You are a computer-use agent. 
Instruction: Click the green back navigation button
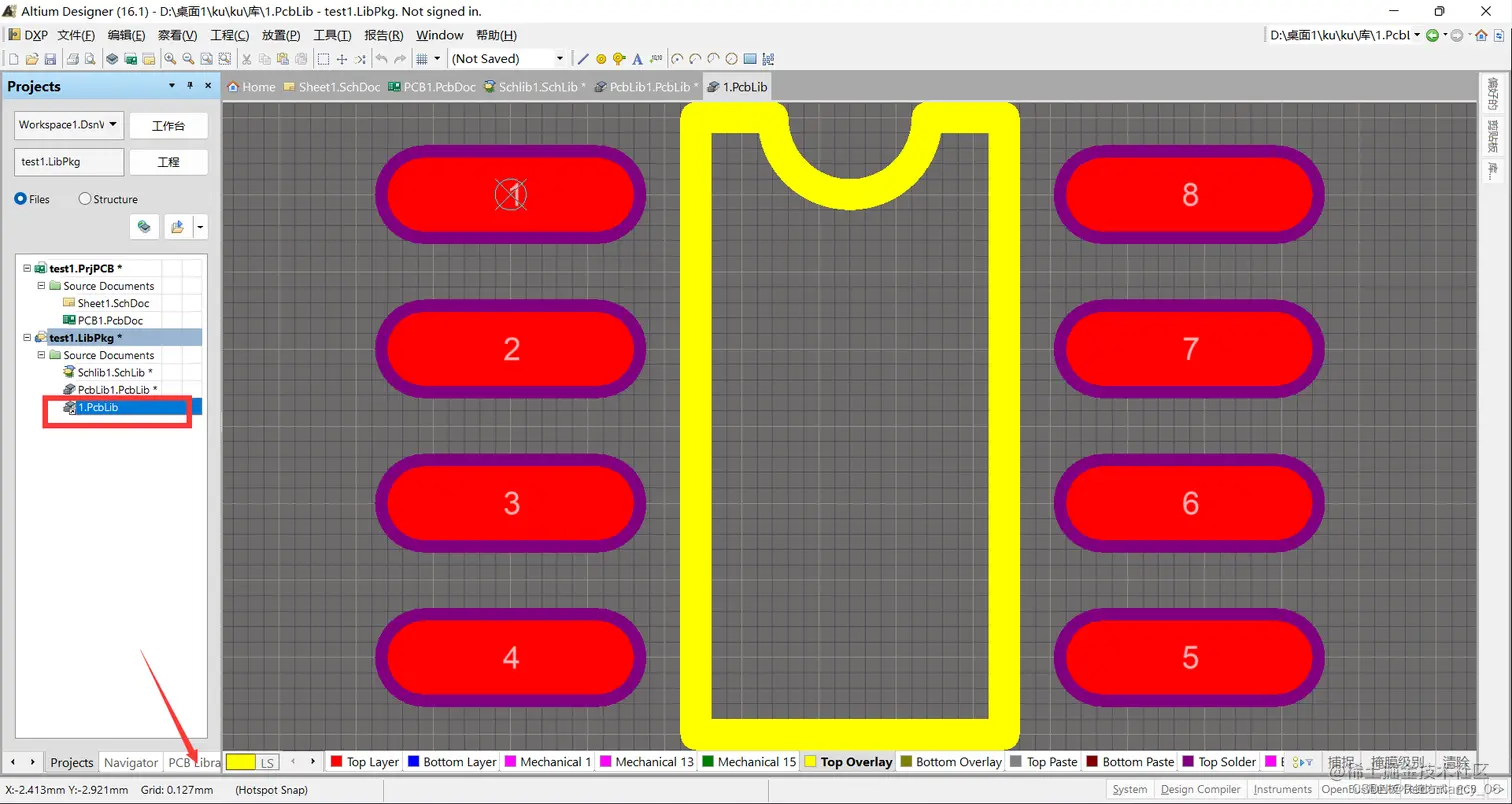1432,35
